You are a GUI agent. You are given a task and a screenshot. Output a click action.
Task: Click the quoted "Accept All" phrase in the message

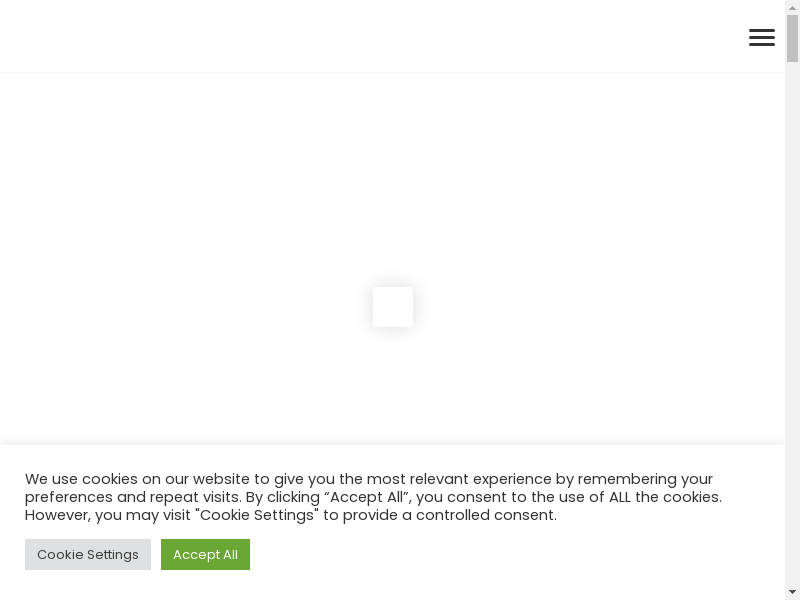click(x=367, y=497)
